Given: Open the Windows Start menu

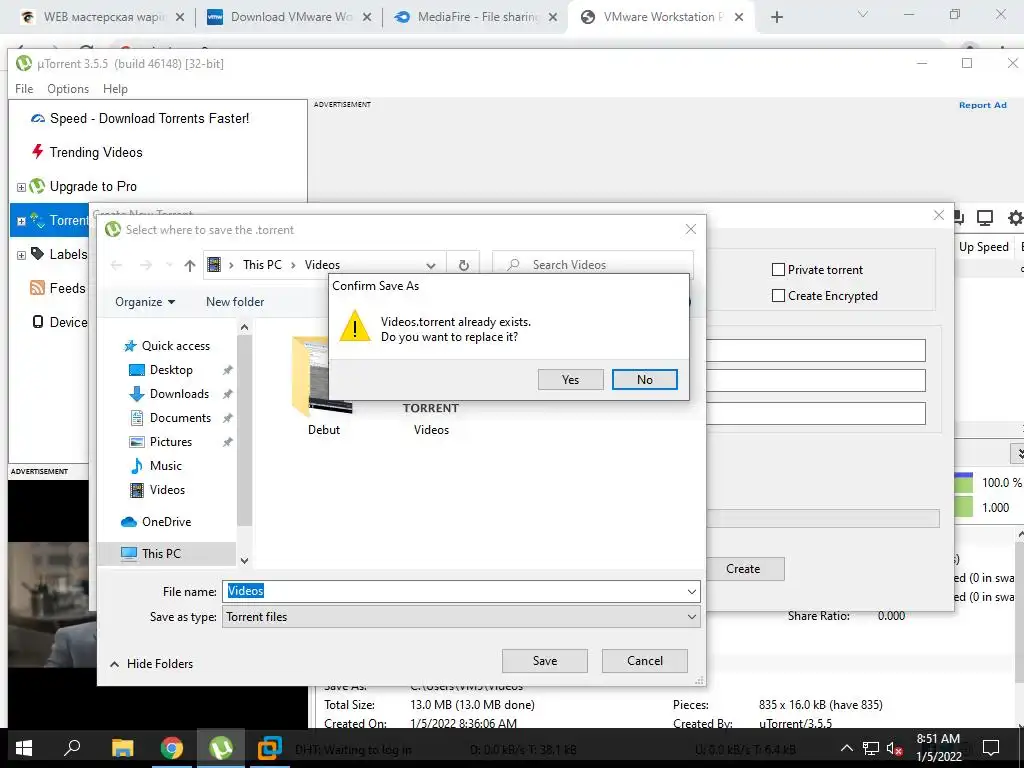Looking at the screenshot, I should click(24, 748).
